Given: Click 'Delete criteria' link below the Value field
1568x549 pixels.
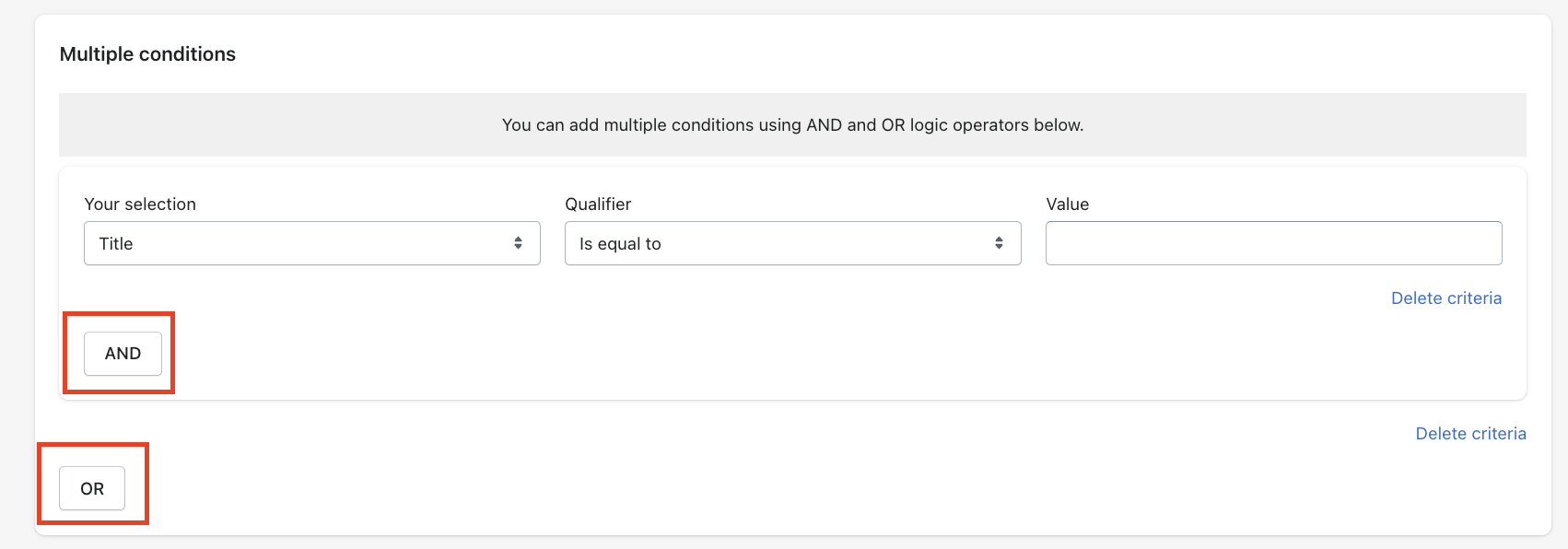Looking at the screenshot, I should click(x=1445, y=298).
